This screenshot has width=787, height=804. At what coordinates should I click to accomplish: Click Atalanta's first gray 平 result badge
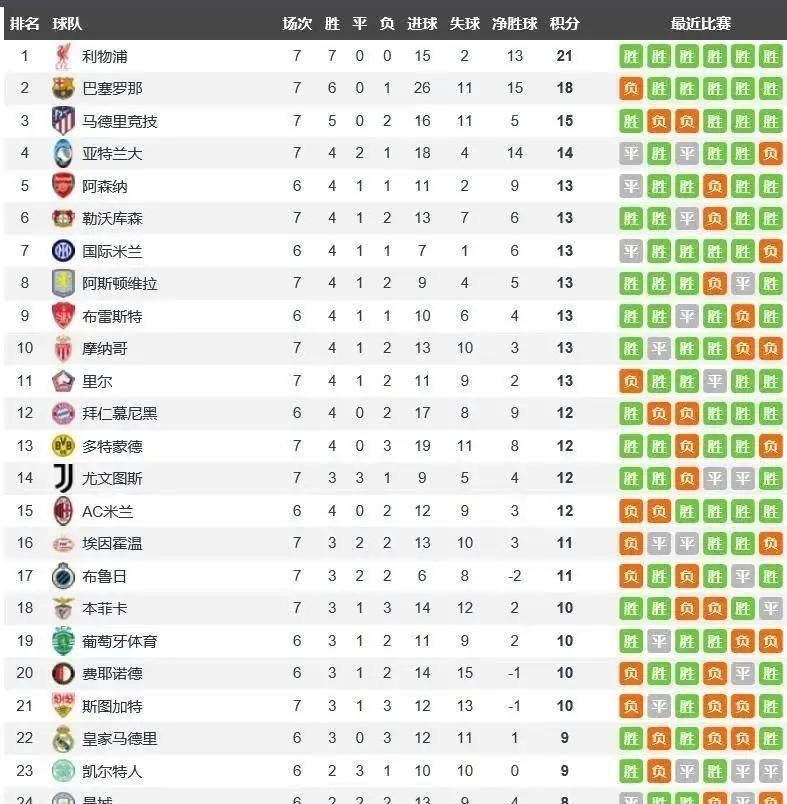pos(631,153)
